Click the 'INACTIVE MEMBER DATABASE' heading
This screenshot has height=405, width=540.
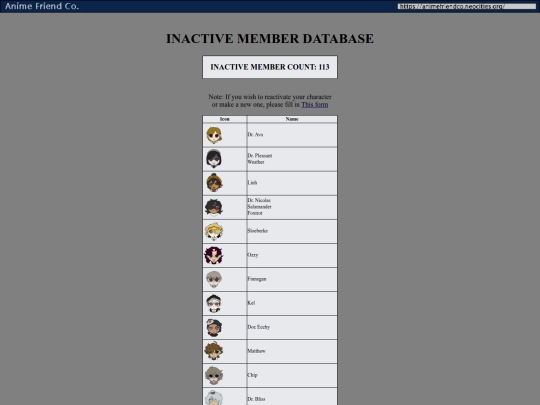click(270, 39)
